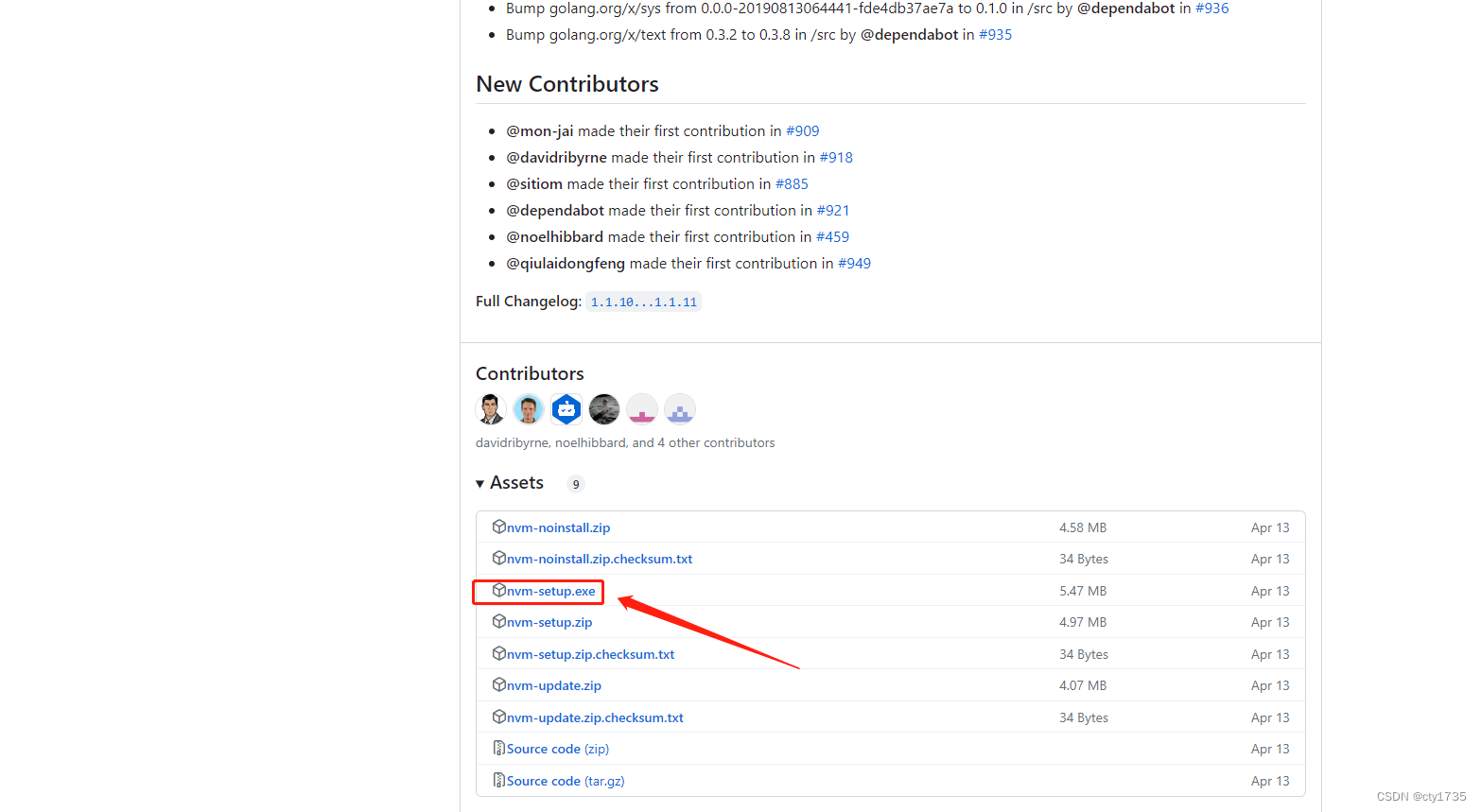Click file-zip icon beside Source code (zip)
The width and height of the screenshot is (1481, 812).
[499, 748]
